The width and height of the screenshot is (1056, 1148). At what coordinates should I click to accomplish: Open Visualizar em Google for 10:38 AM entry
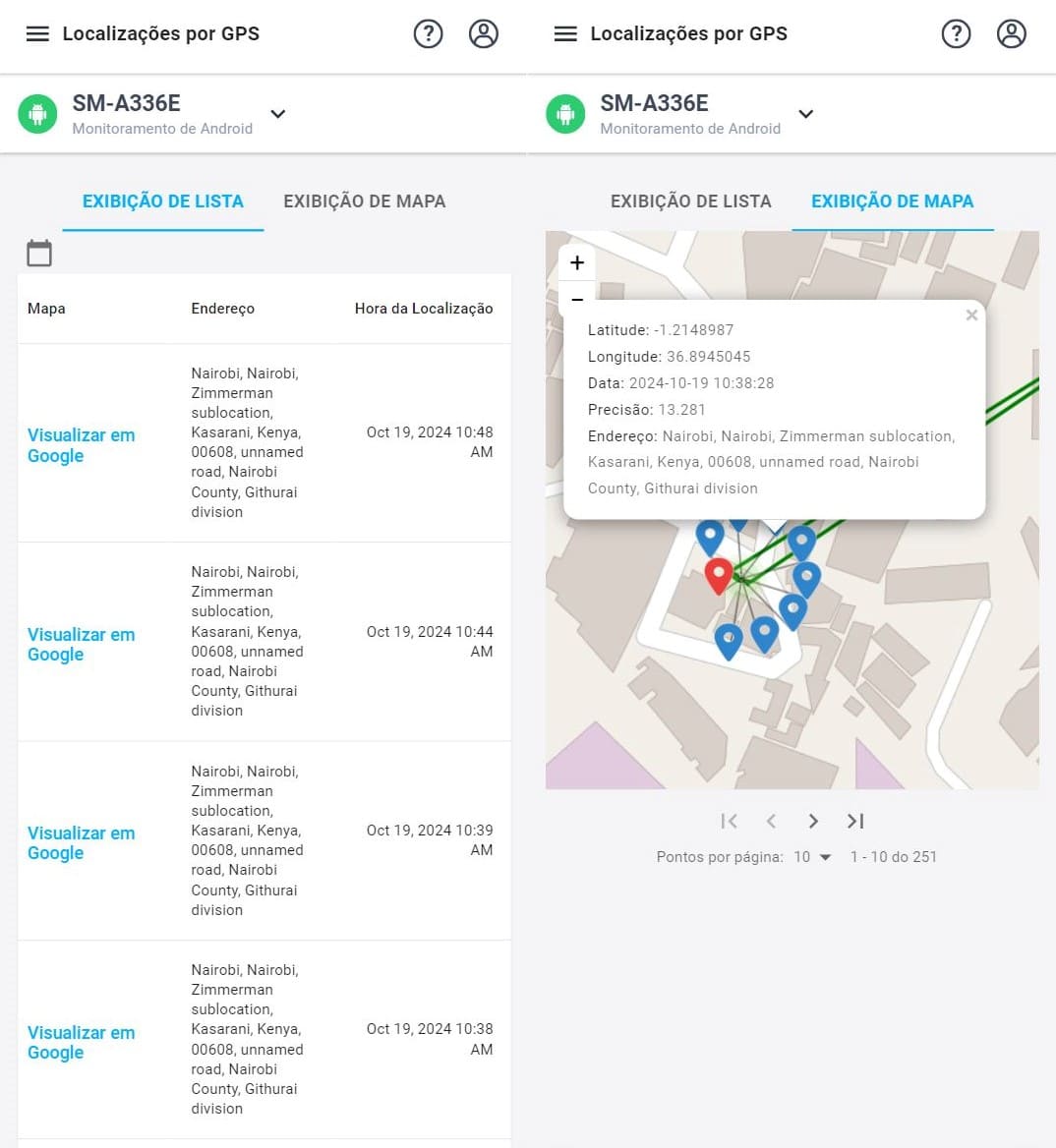pyautogui.click(x=82, y=1042)
